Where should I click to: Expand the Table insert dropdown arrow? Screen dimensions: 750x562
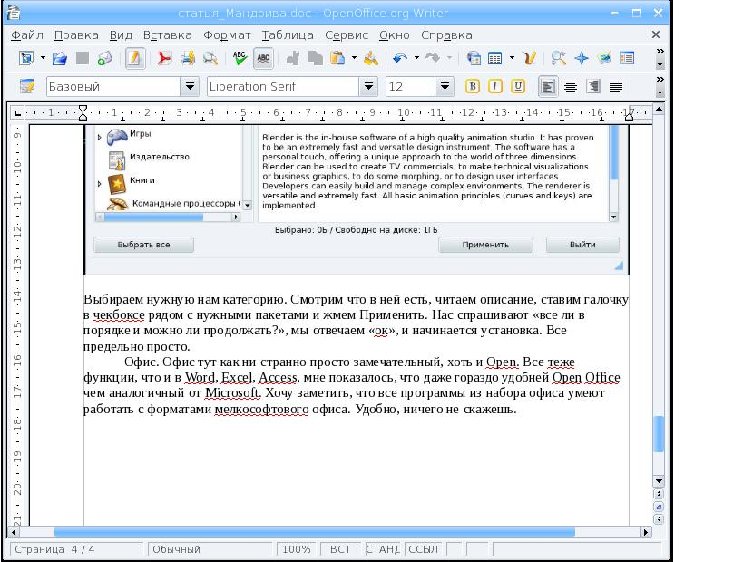coord(512,58)
